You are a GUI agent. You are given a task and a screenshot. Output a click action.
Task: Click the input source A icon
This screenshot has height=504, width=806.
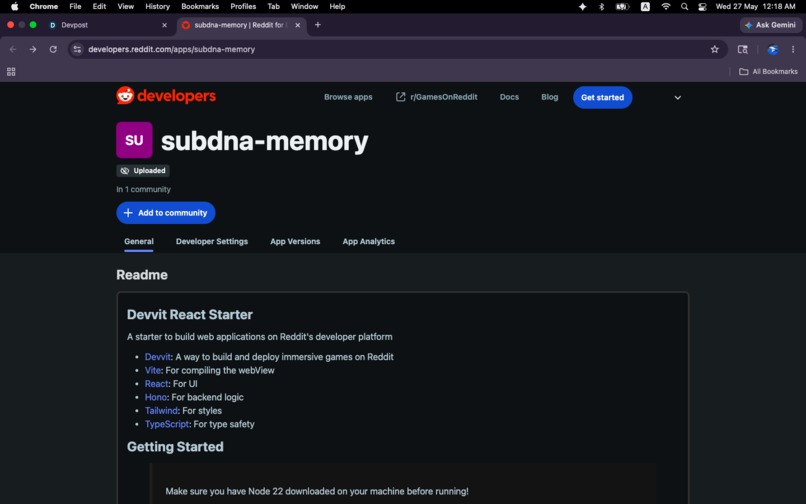[x=645, y=7]
